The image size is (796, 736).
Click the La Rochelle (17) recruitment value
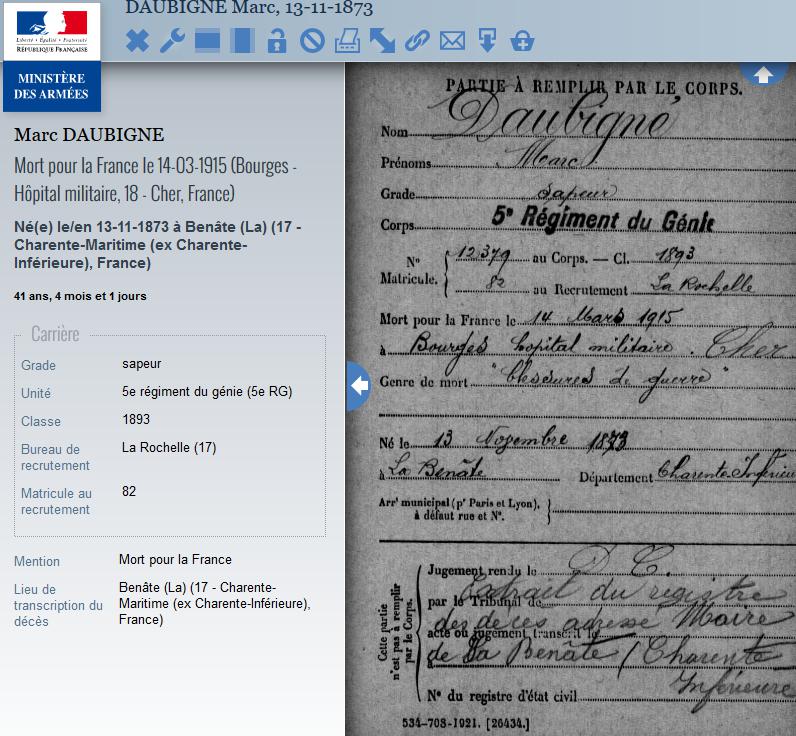pyautogui.click(x=169, y=447)
